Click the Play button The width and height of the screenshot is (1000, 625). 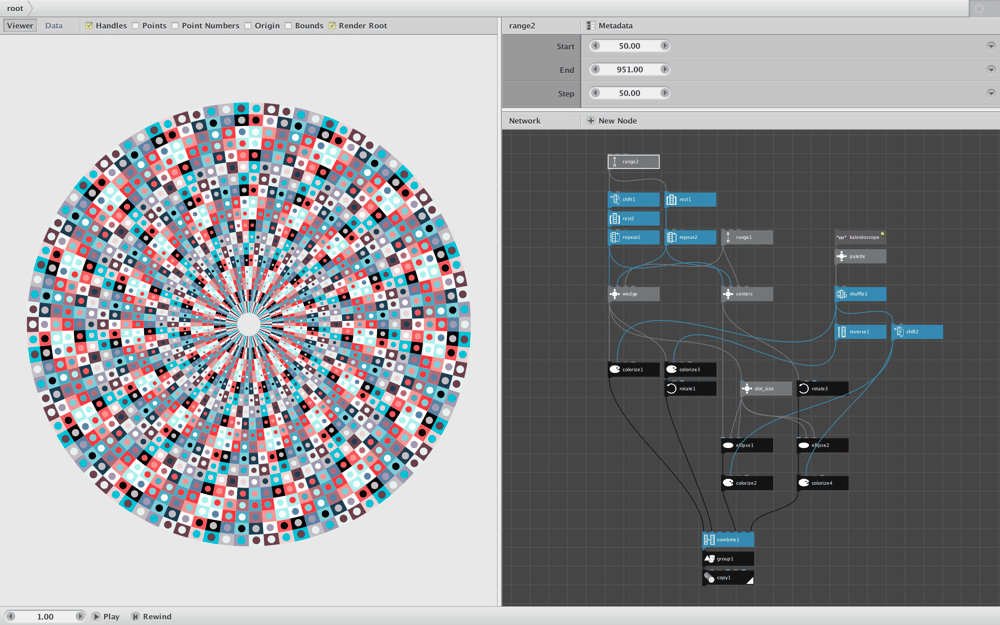[x=105, y=617]
